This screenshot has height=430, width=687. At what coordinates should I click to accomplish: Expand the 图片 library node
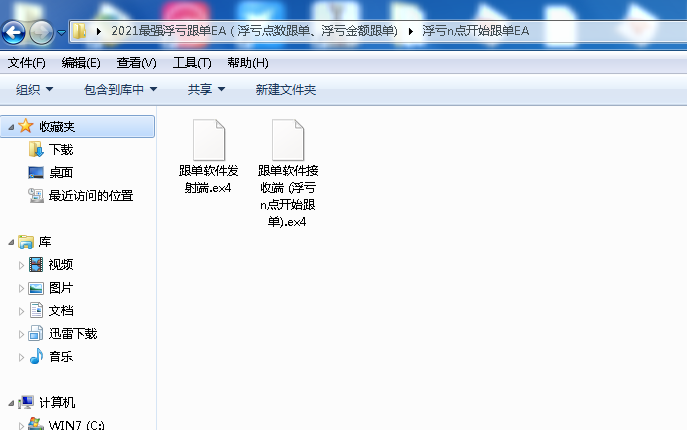tap(21, 288)
